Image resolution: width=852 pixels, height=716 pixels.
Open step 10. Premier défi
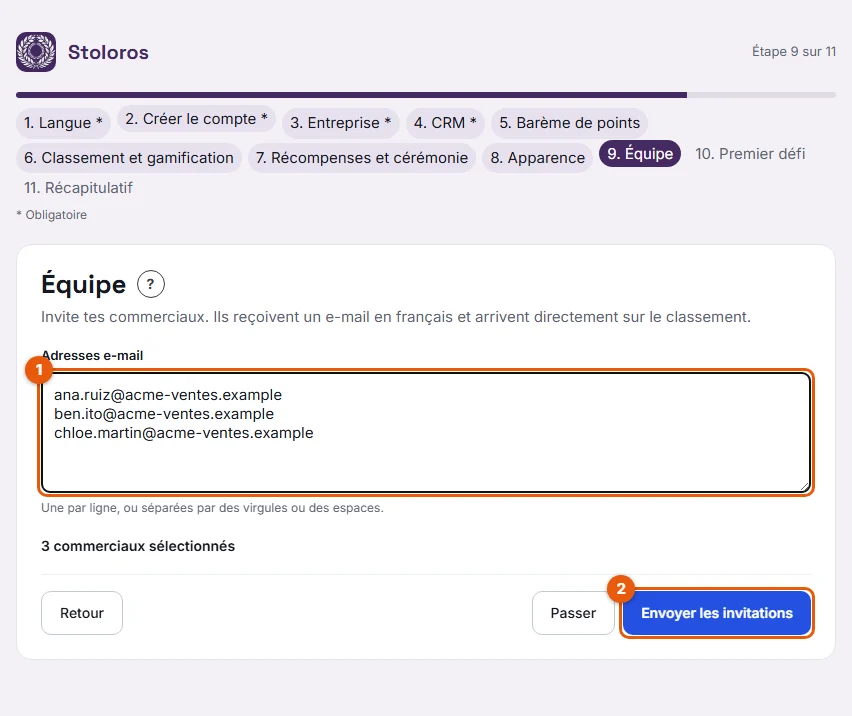[750, 154]
